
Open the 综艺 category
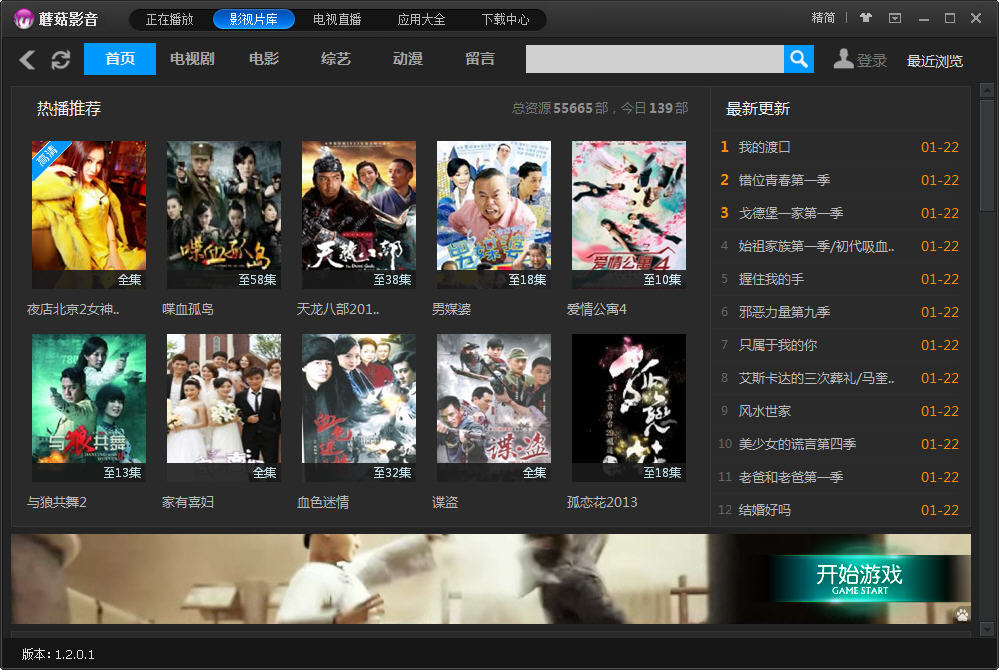(x=336, y=59)
